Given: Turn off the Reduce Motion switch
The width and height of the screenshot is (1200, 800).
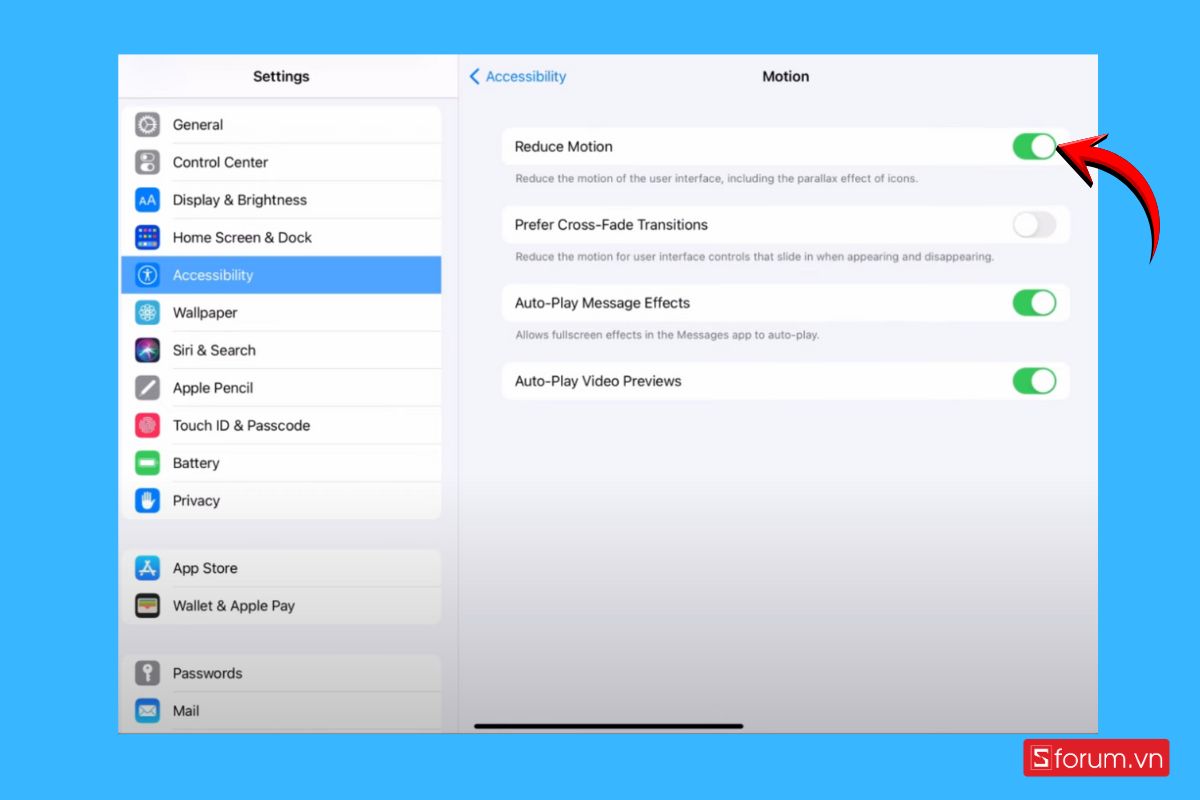Looking at the screenshot, I should pyautogui.click(x=1034, y=146).
